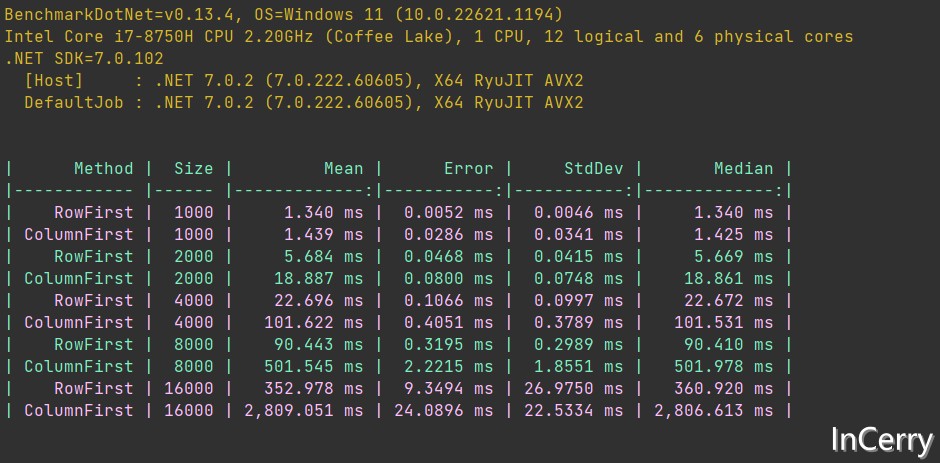Click the mean value 501.545 ms

pos(314,366)
